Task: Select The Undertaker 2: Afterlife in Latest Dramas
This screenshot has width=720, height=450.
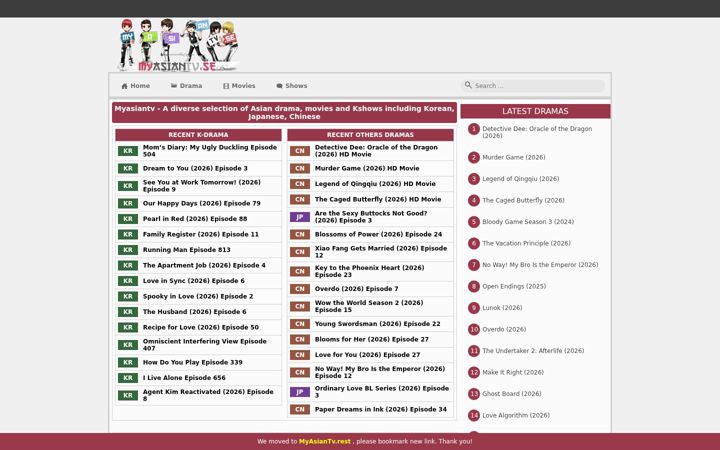Action: (x=533, y=351)
